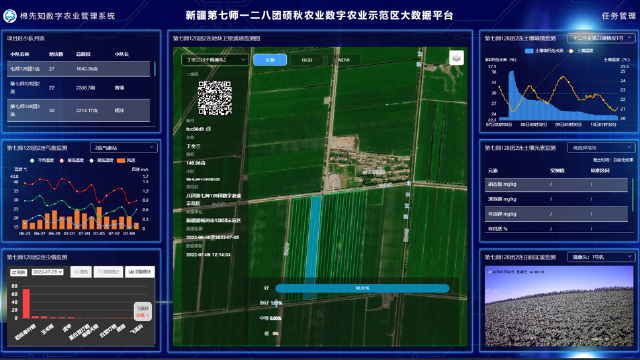The image size is (640, 360).
Task: Toggle the 最低温度 blue legend series
Action: [101, 160]
